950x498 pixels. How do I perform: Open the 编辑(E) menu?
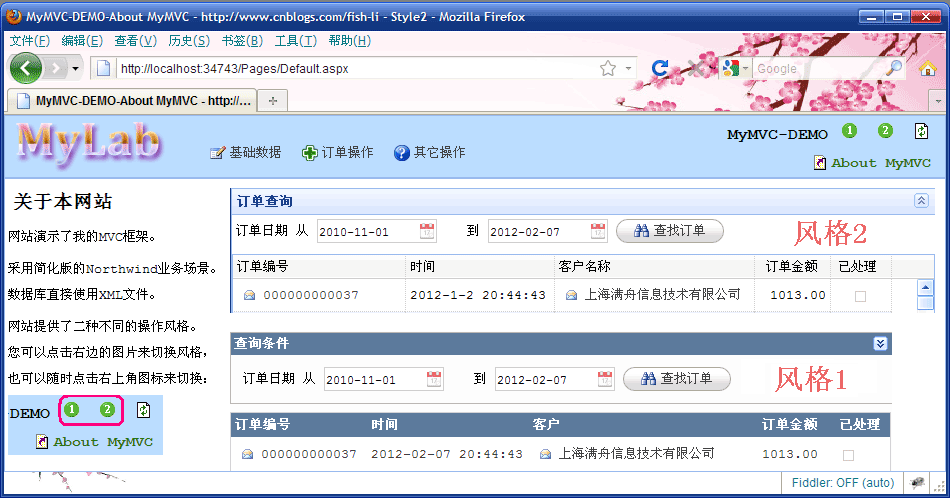pos(82,41)
